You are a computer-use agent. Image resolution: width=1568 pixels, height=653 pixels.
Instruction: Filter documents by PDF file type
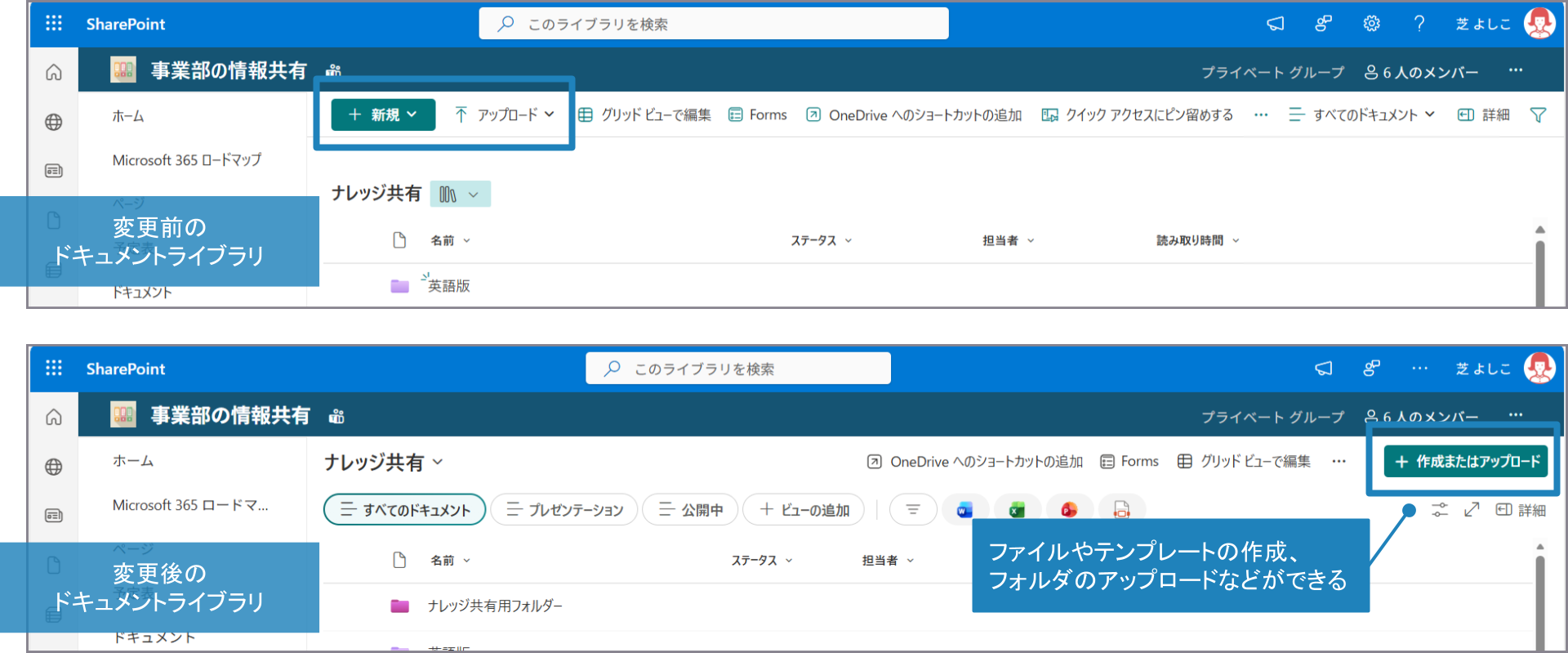coord(1121,510)
